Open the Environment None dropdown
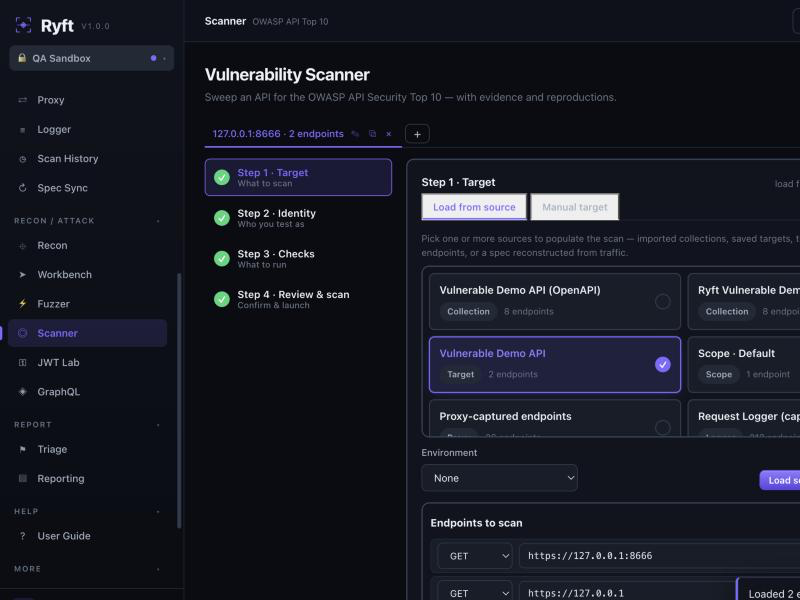The height and width of the screenshot is (600, 800). (499, 478)
